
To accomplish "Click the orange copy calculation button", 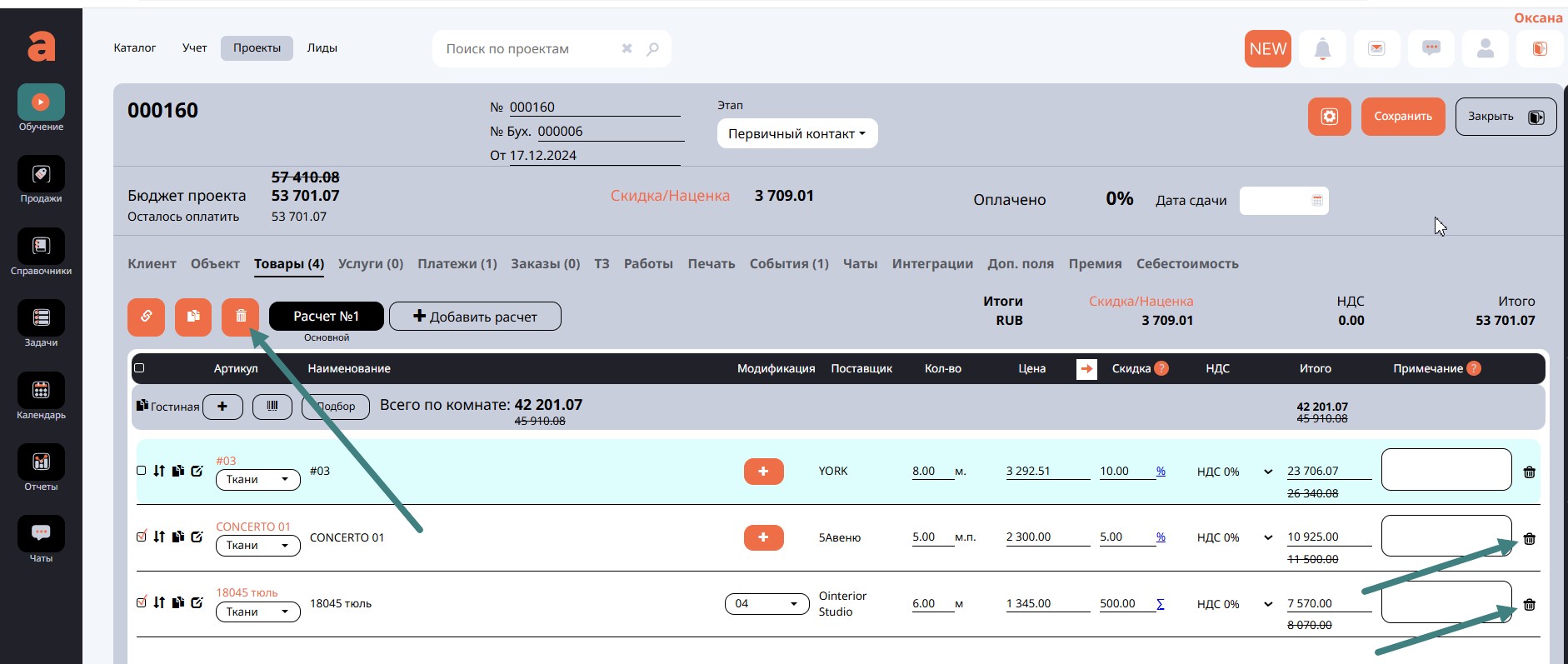I will (x=193, y=317).
